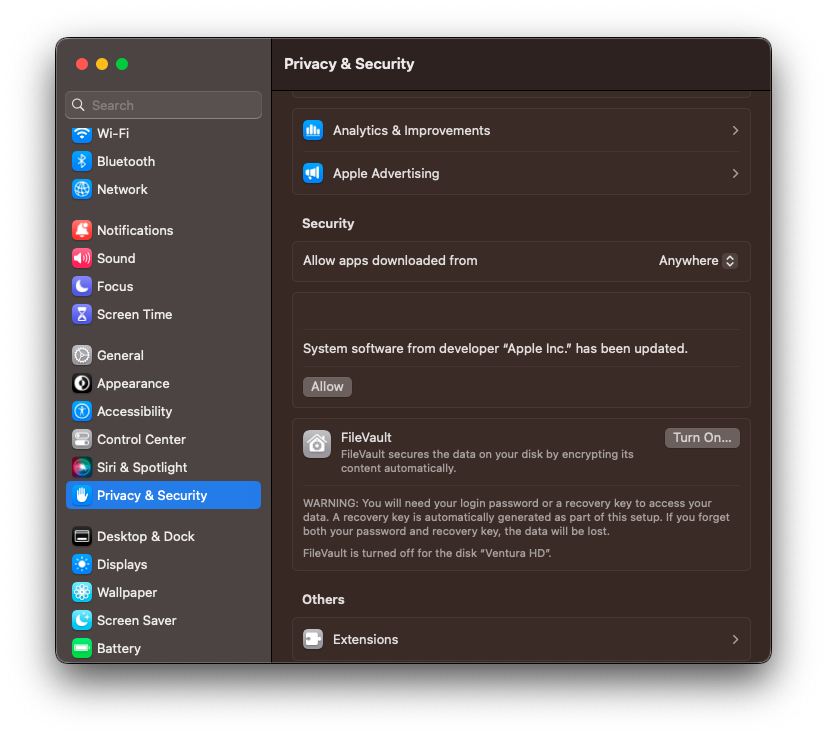Click the Notifications bell icon
Viewport: 827px width, 737px height.
click(x=82, y=231)
